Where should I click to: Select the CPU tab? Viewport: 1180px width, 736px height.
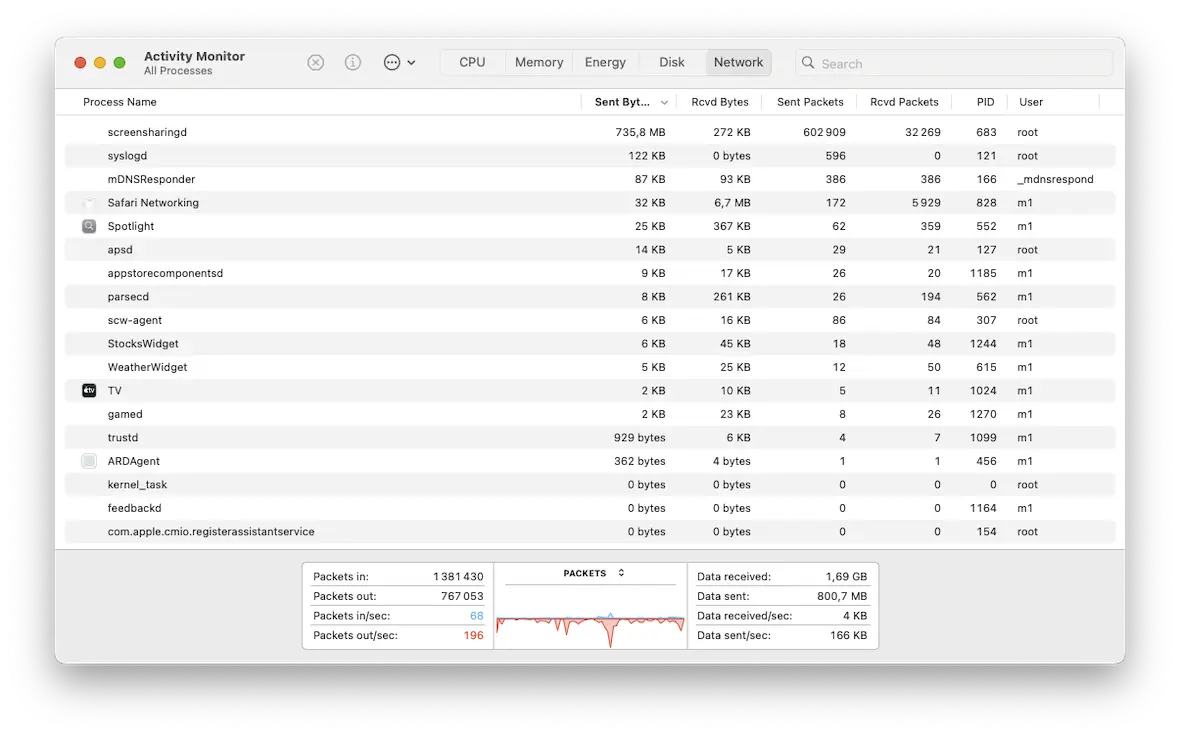pos(472,61)
